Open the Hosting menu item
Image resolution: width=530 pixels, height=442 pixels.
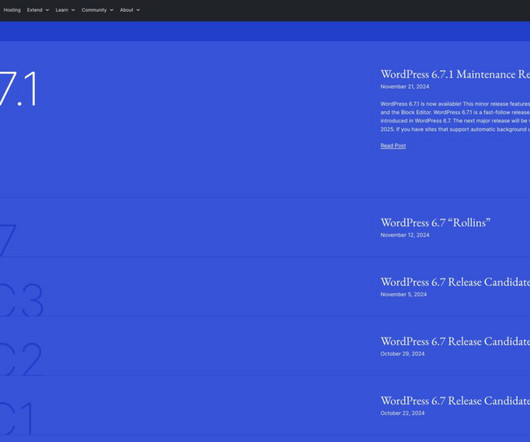pyautogui.click(x=12, y=10)
